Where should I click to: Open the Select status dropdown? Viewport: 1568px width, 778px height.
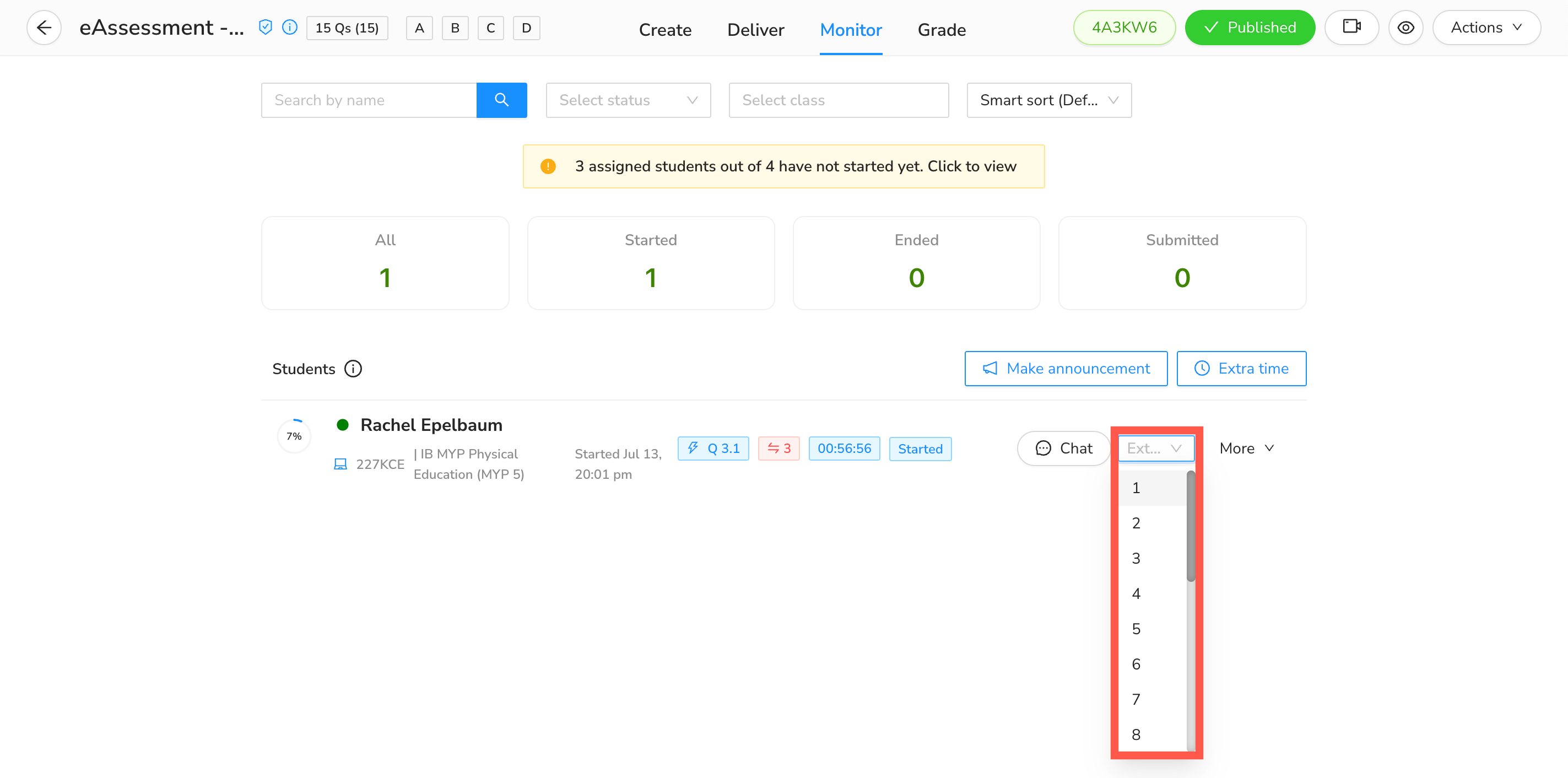coord(628,100)
